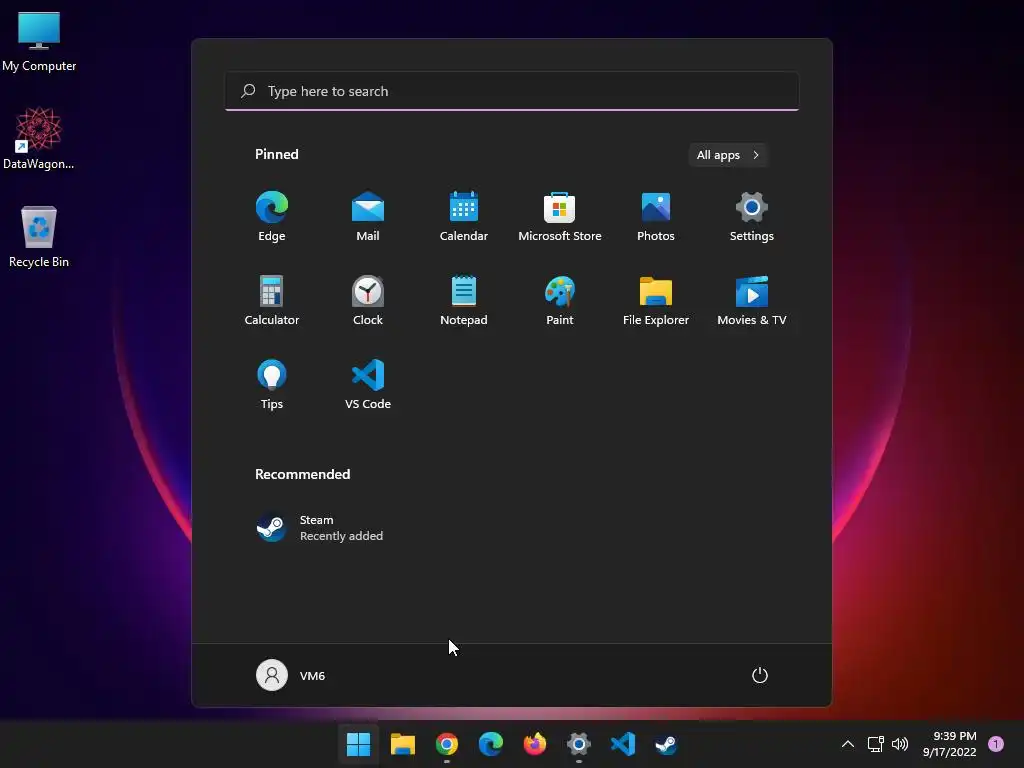Launch Movies & TV app

tap(752, 300)
